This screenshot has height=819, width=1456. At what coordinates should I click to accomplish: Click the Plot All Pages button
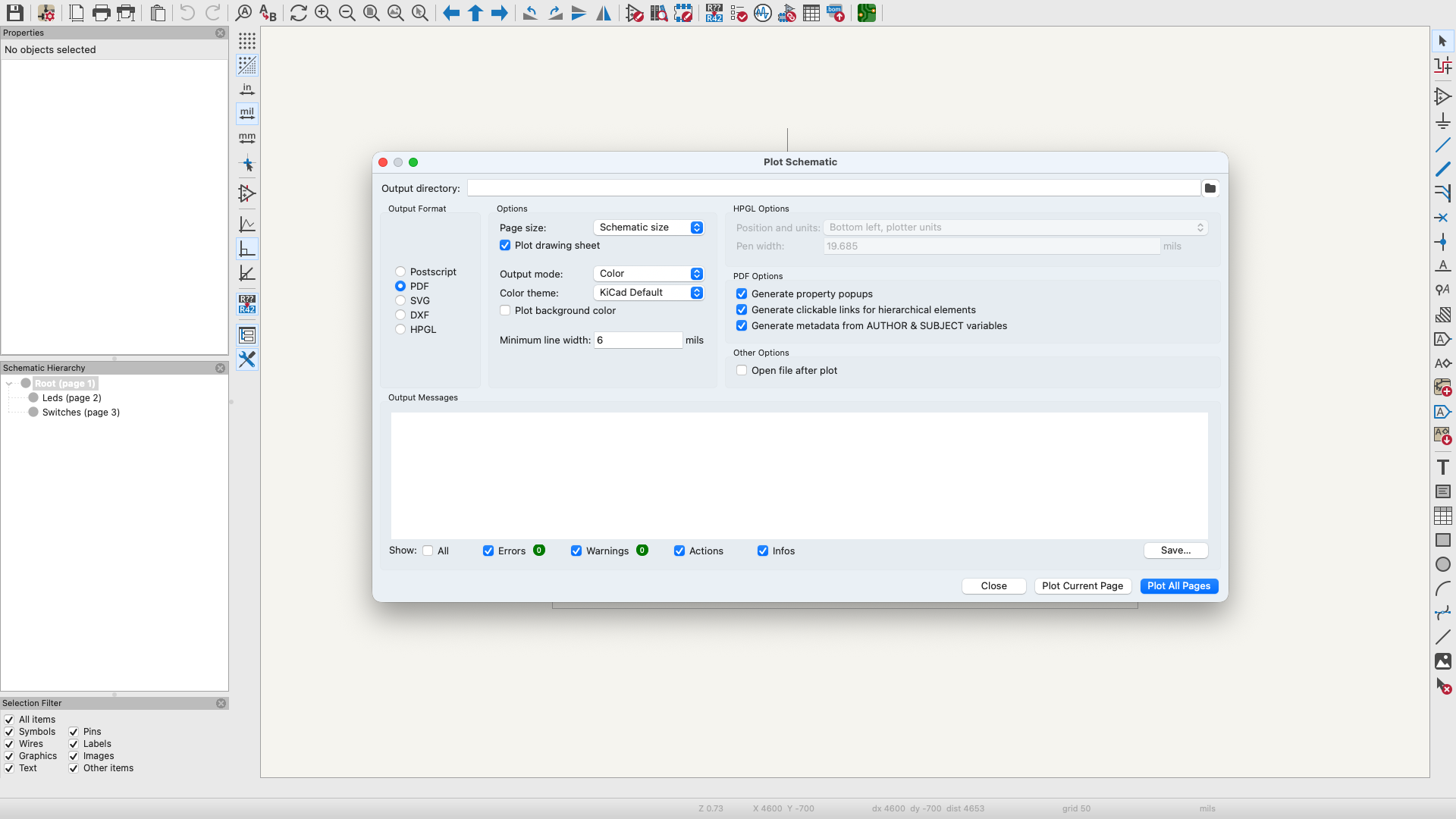click(x=1178, y=585)
